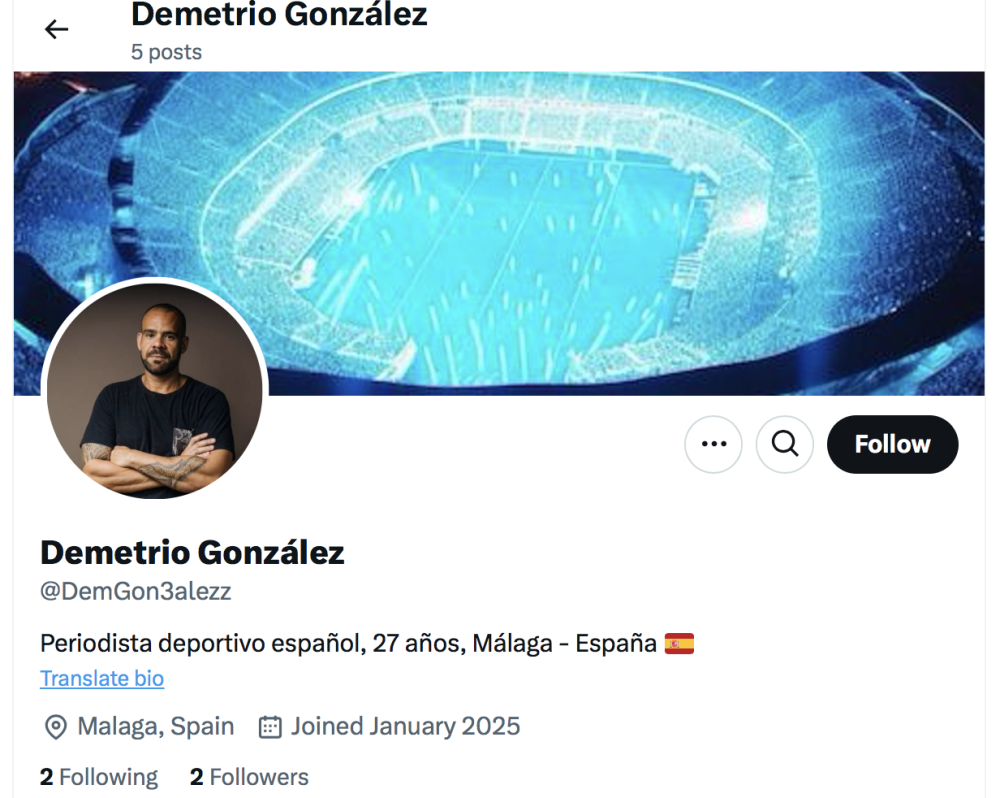View the 2 Following list
The image size is (1000, 798).
(x=99, y=777)
